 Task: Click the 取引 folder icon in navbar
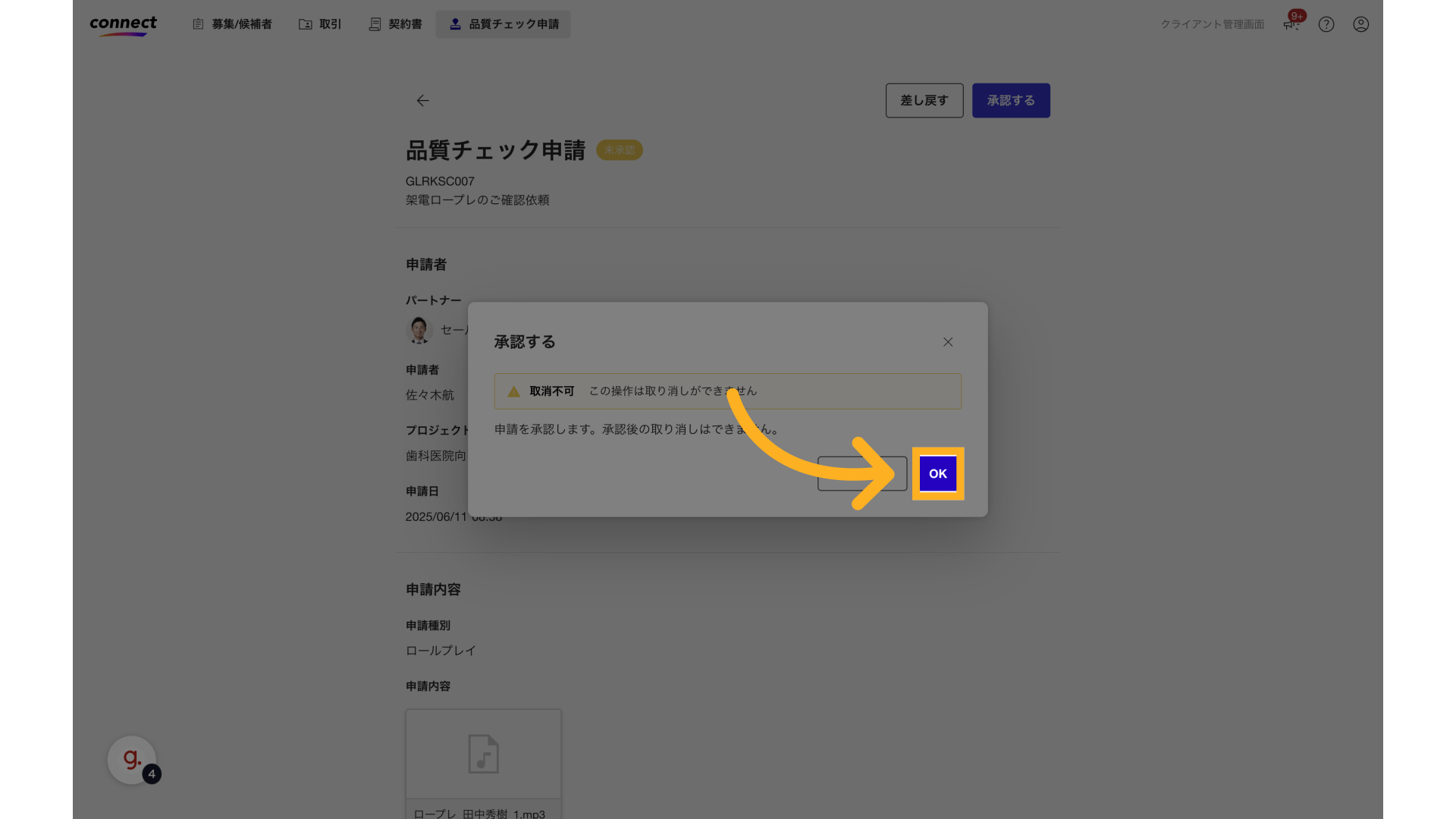click(x=305, y=24)
